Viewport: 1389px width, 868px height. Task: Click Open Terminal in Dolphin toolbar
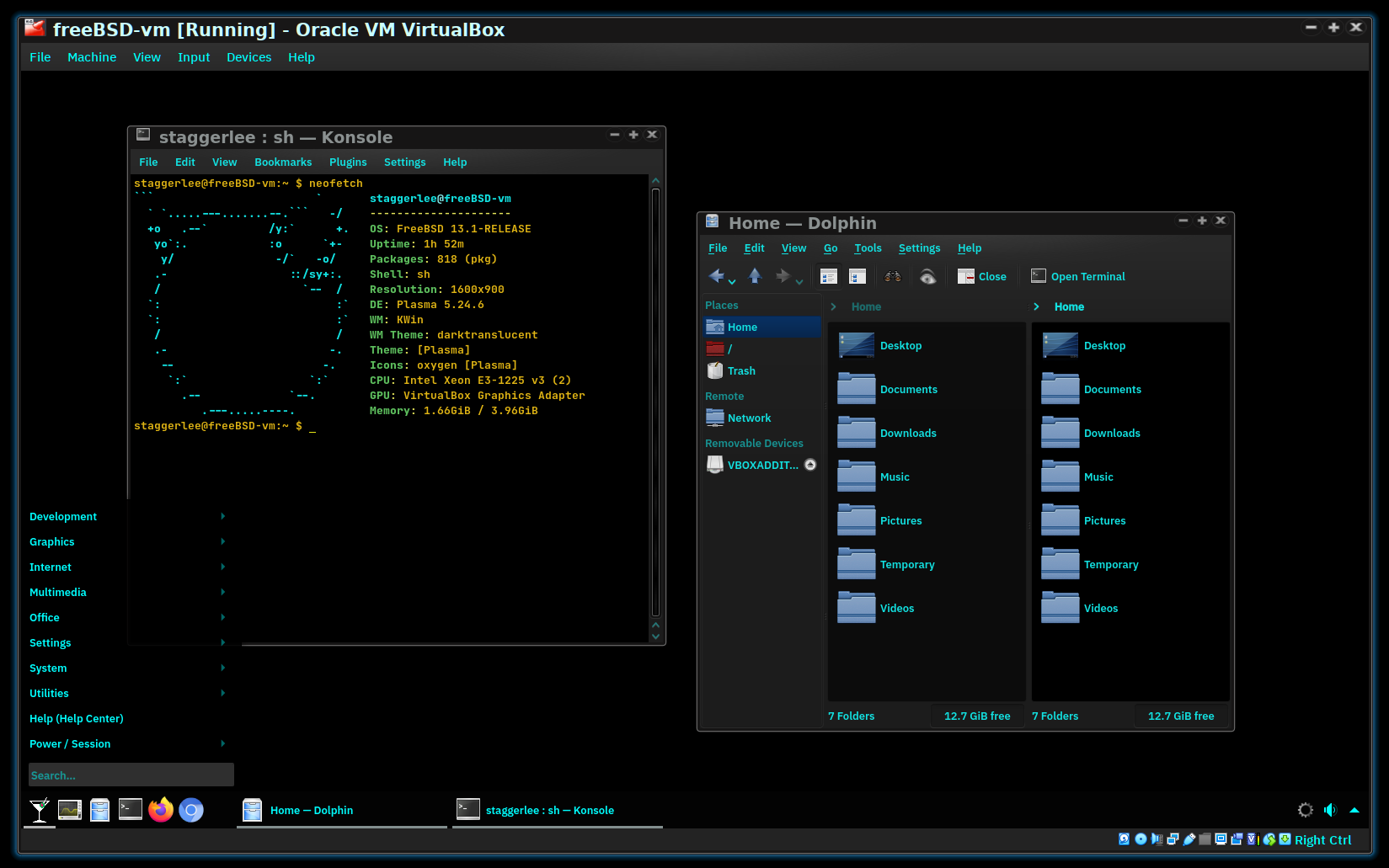pos(1077,276)
